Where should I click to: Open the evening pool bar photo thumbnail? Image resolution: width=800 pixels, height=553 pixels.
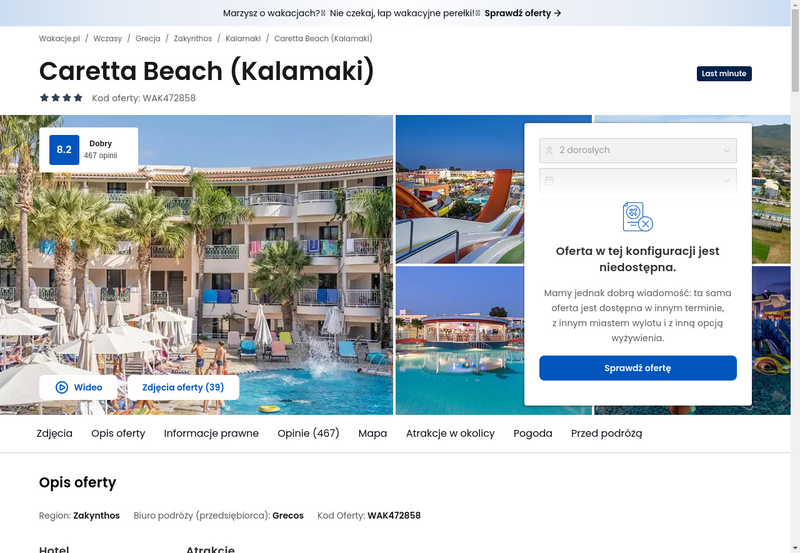460,340
